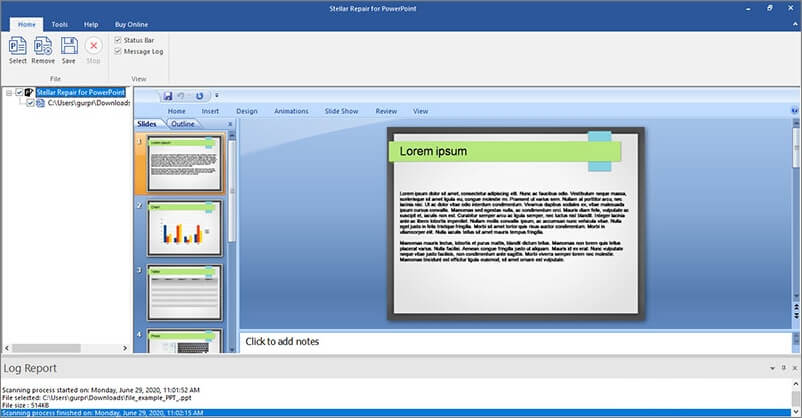Screen dimensions: 802x418
Task: Select the Stellar Repair for PowerPoint tree item
Action: coord(81,93)
